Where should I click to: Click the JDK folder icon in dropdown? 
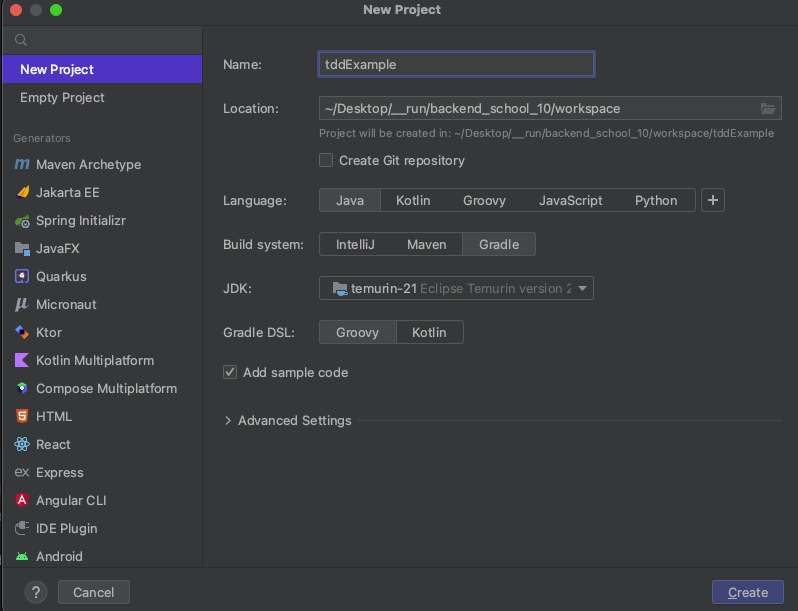[x=339, y=288]
